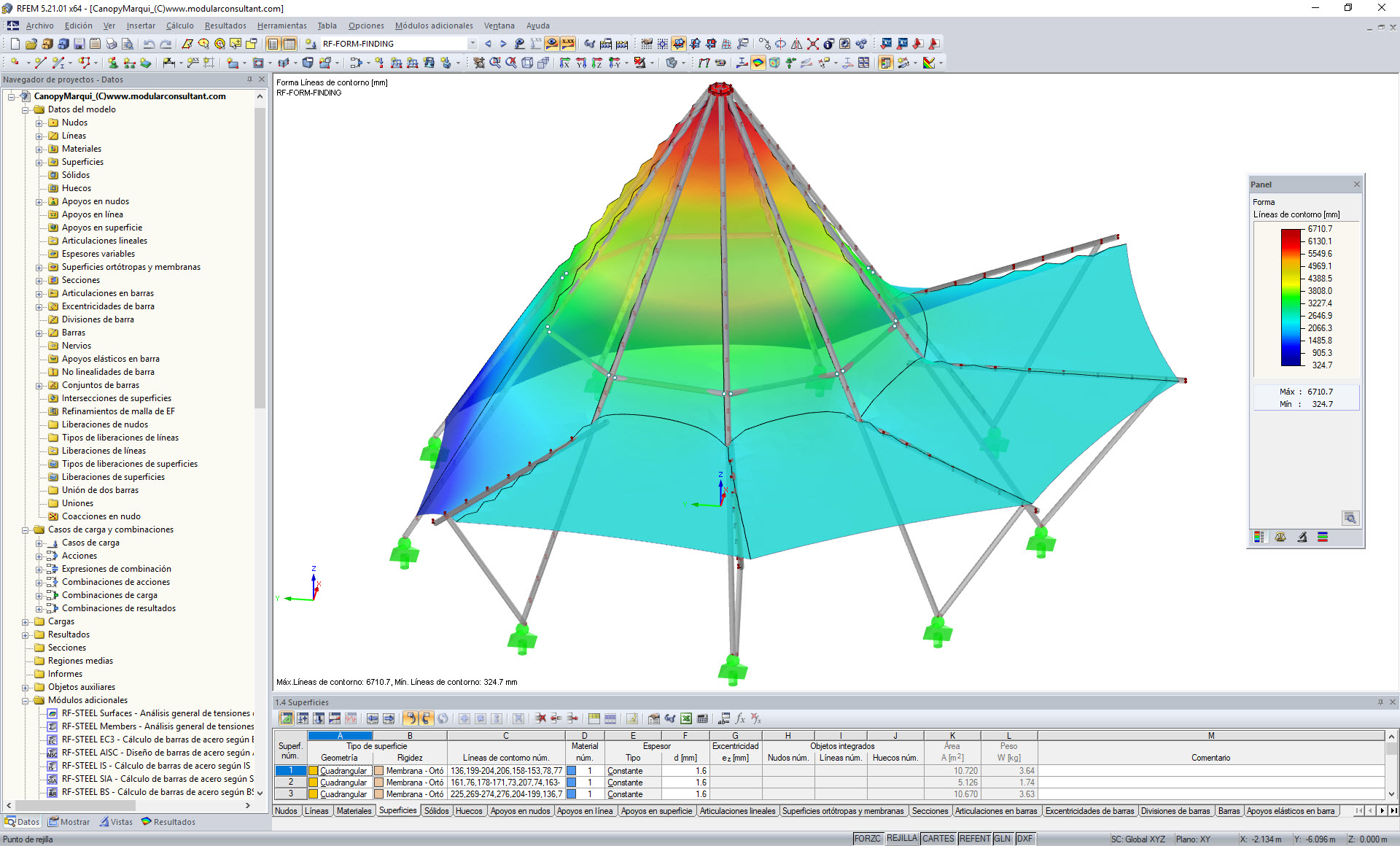Click the color scale icon in Panel

pos(1259,538)
